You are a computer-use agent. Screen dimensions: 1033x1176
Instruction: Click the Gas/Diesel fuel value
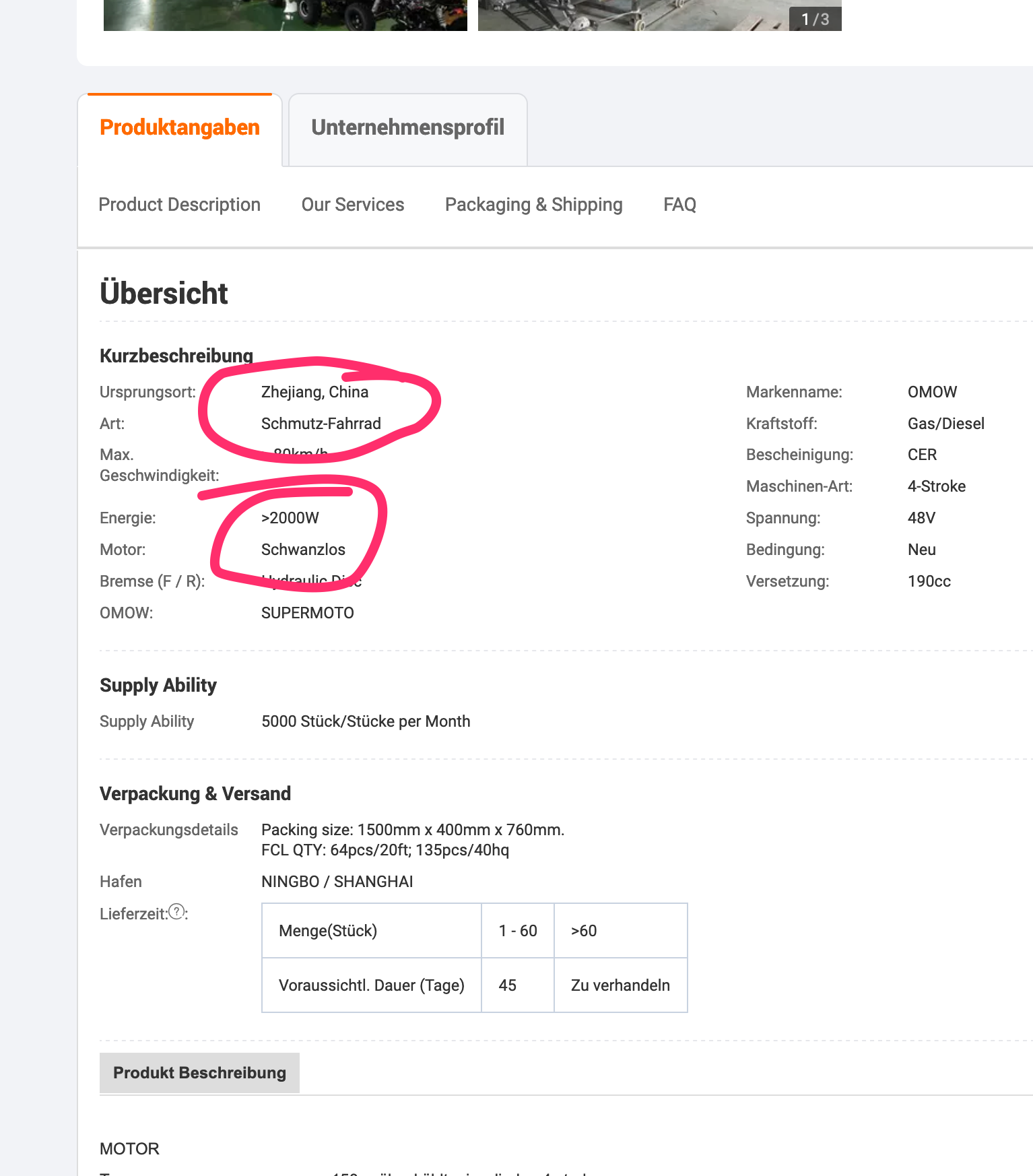[945, 424]
